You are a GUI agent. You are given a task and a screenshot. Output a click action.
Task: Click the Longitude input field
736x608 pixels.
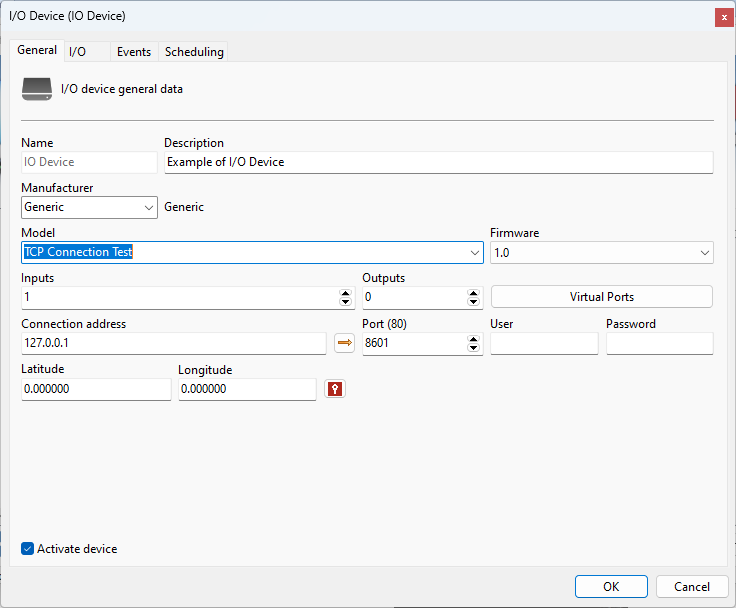click(247, 389)
